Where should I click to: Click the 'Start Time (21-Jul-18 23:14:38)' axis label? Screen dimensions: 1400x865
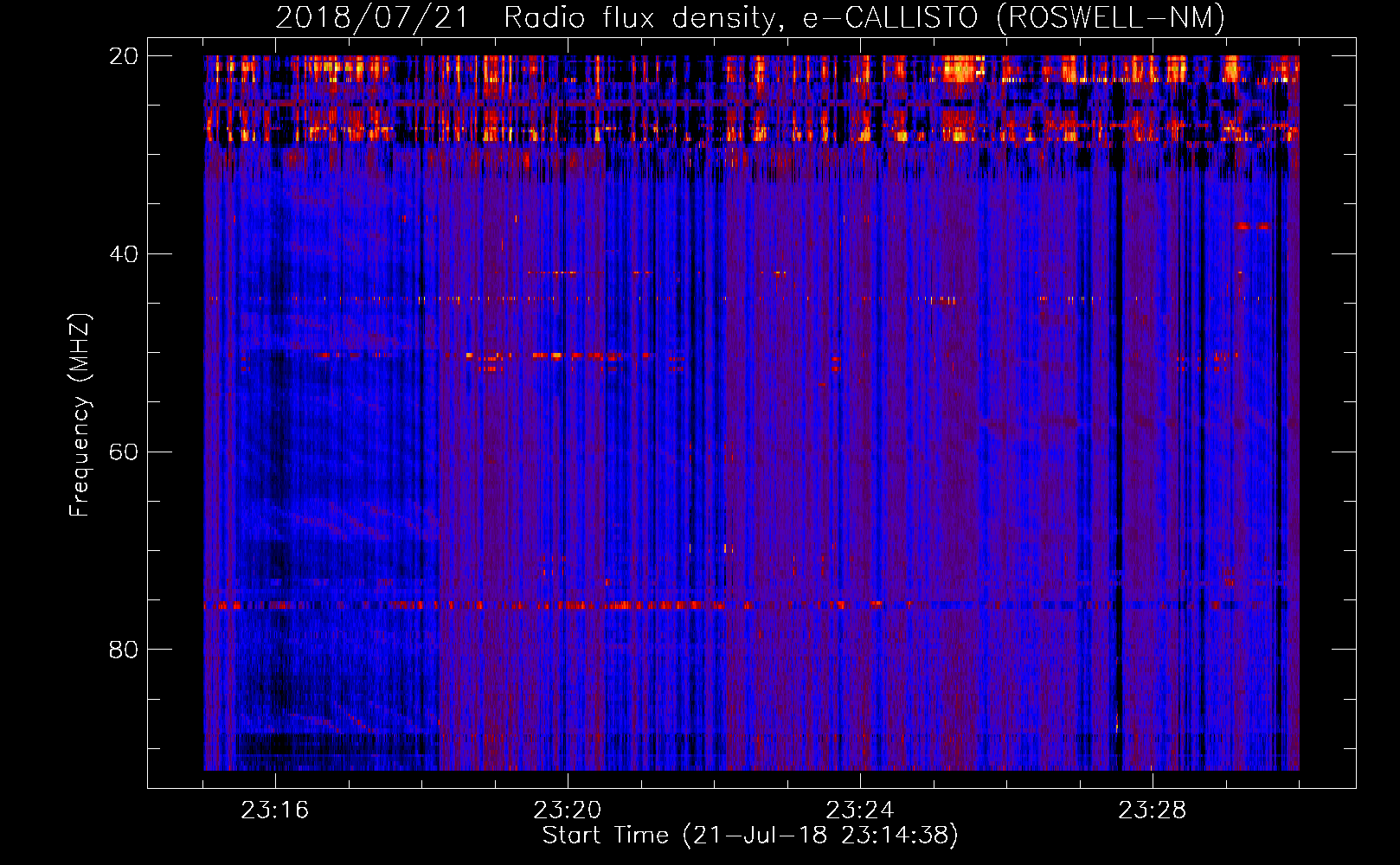750,836
